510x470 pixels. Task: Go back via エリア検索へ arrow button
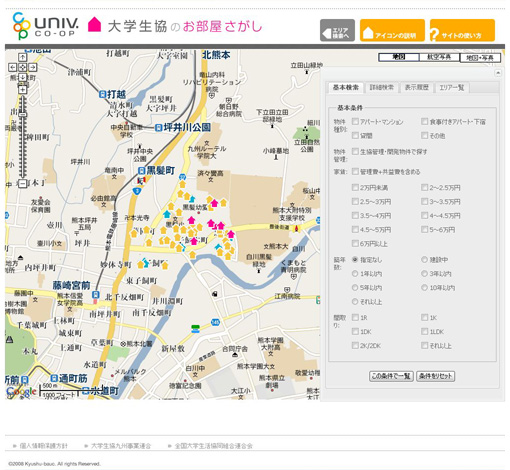[x=337, y=30]
